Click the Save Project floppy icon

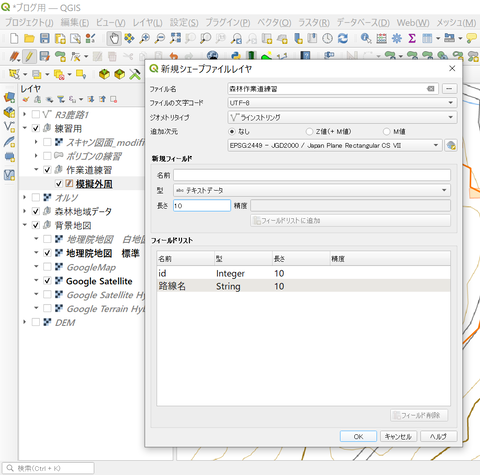pos(45,38)
